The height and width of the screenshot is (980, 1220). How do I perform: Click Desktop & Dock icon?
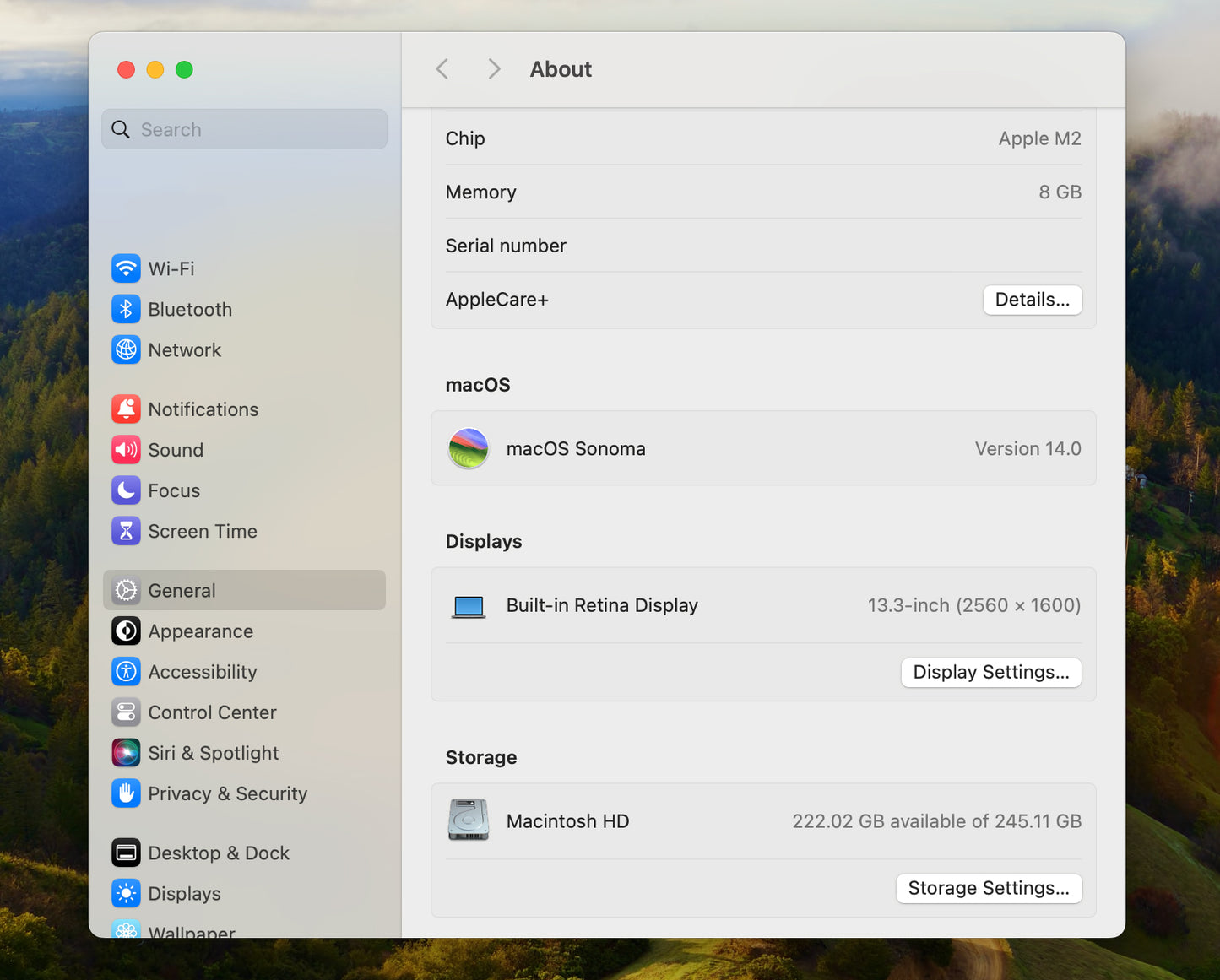(126, 853)
